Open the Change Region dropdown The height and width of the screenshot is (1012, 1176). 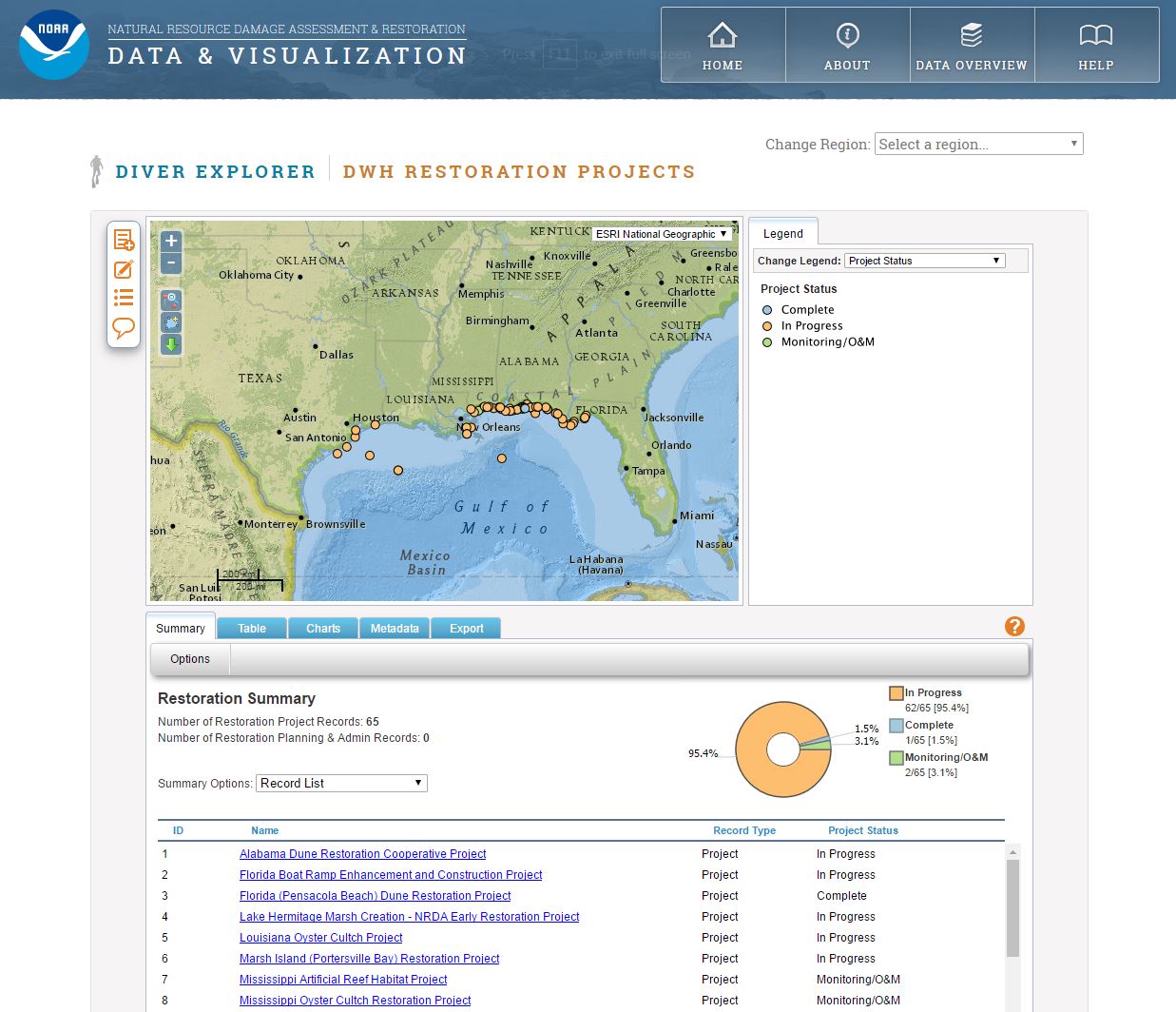979,144
